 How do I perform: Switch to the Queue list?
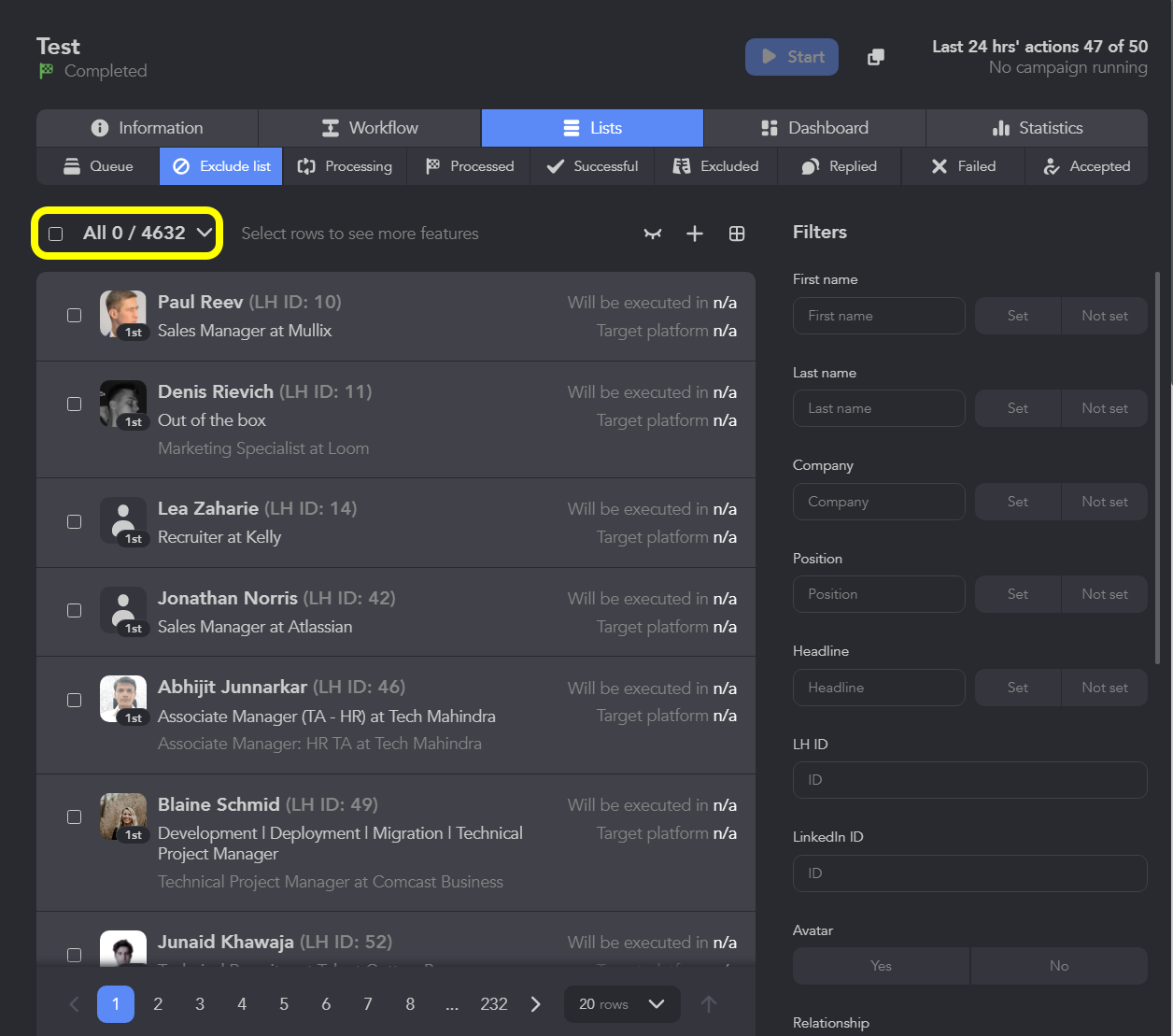tap(98, 166)
